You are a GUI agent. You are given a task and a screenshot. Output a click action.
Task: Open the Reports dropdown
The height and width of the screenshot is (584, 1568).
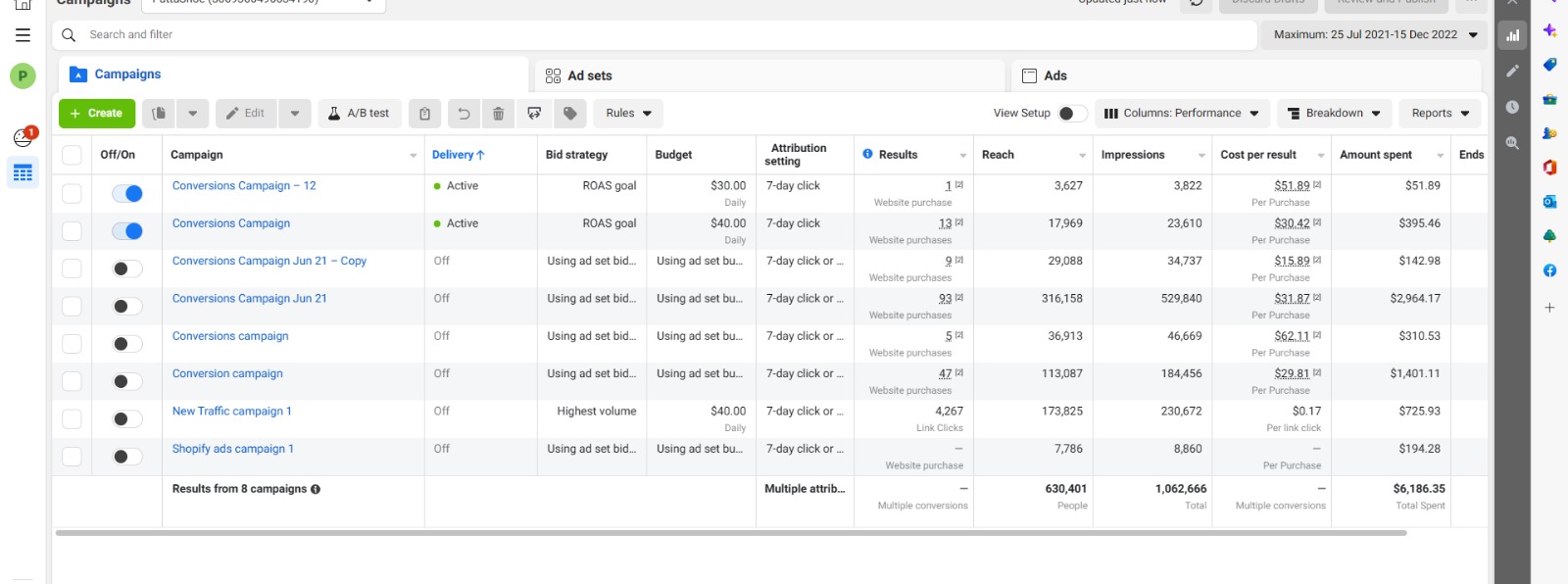(x=1440, y=114)
